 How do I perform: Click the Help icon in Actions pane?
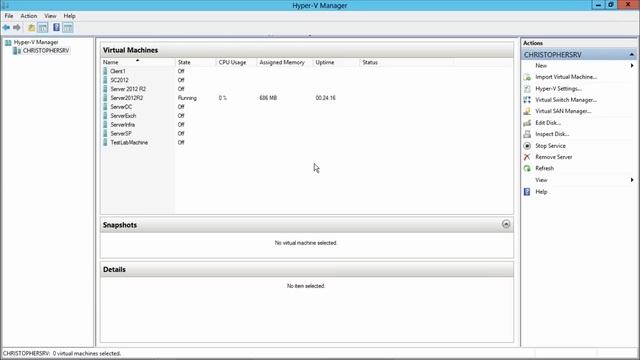[x=527, y=192]
